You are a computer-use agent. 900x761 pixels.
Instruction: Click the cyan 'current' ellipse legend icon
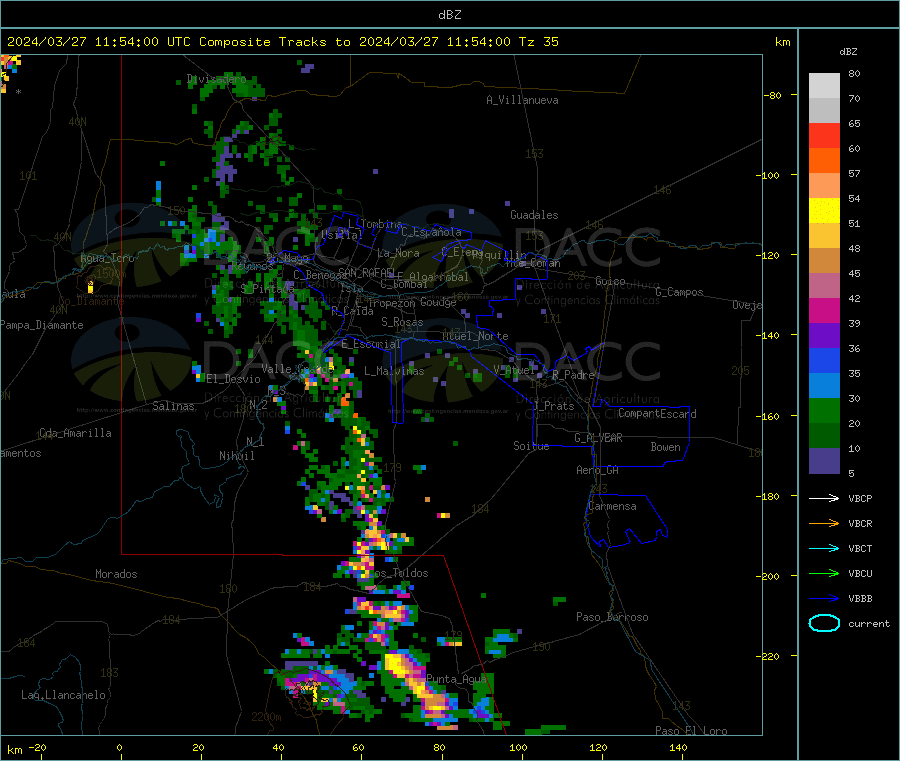(824, 623)
